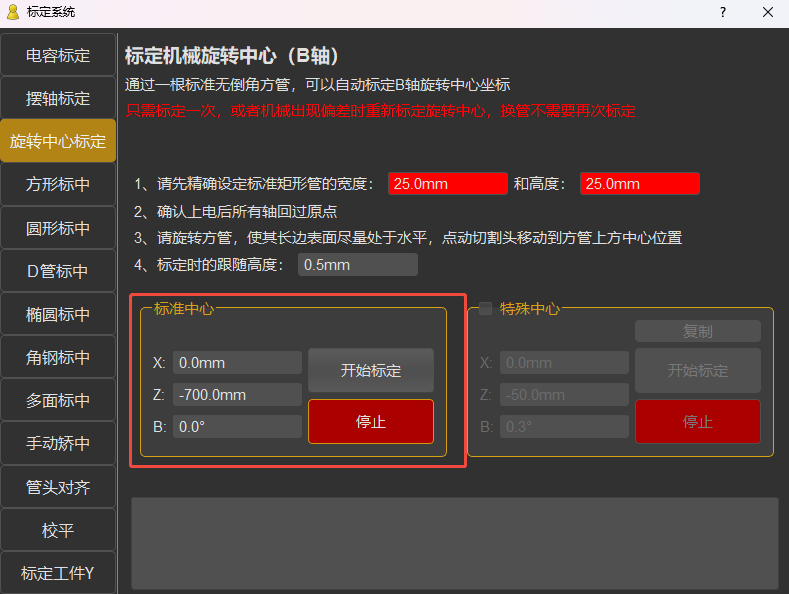Screen dimensions: 789x594
Task: Click the rectangular tube width field
Action: (447, 184)
